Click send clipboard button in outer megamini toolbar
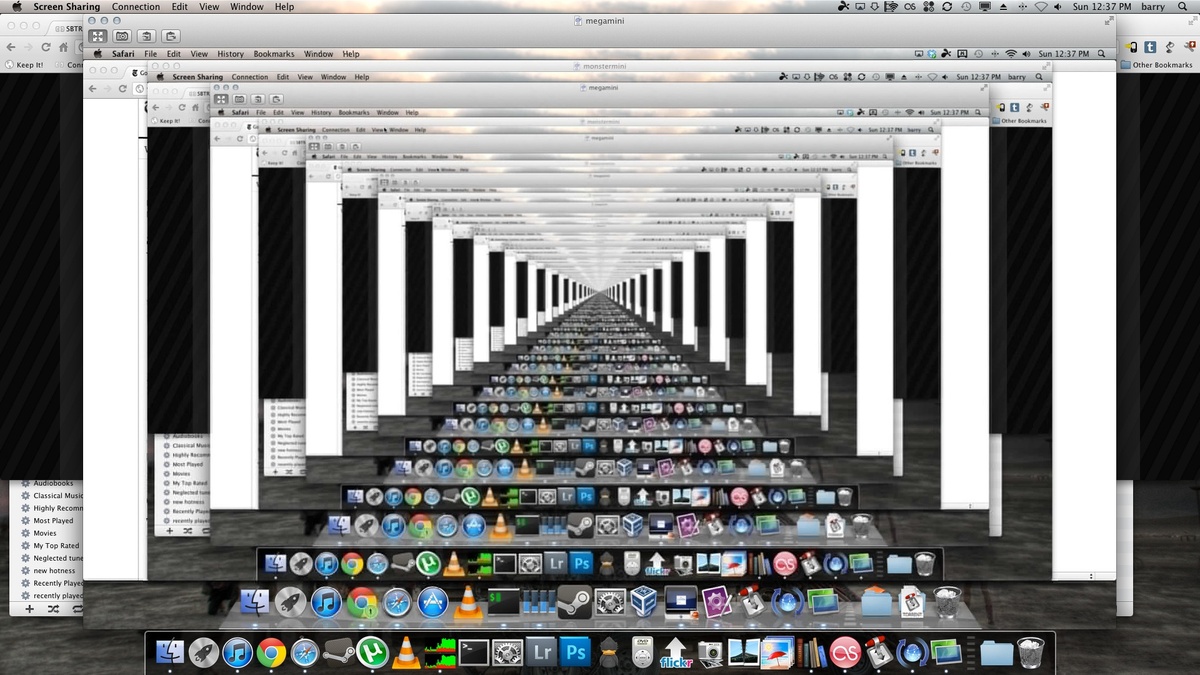The width and height of the screenshot is (1200, 675). (x=170, y=36)
